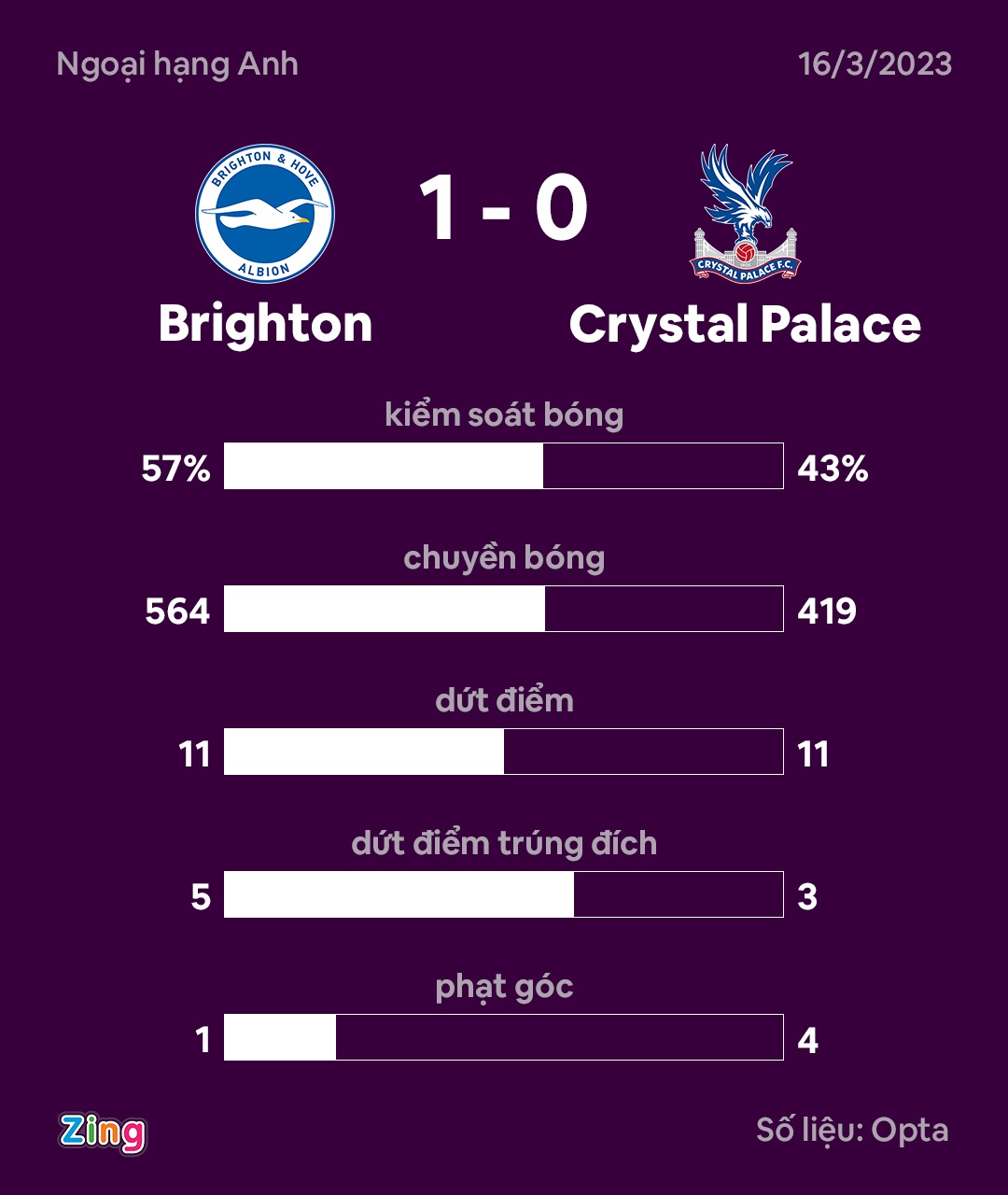Select Brighton's 57% possession value

175,468
